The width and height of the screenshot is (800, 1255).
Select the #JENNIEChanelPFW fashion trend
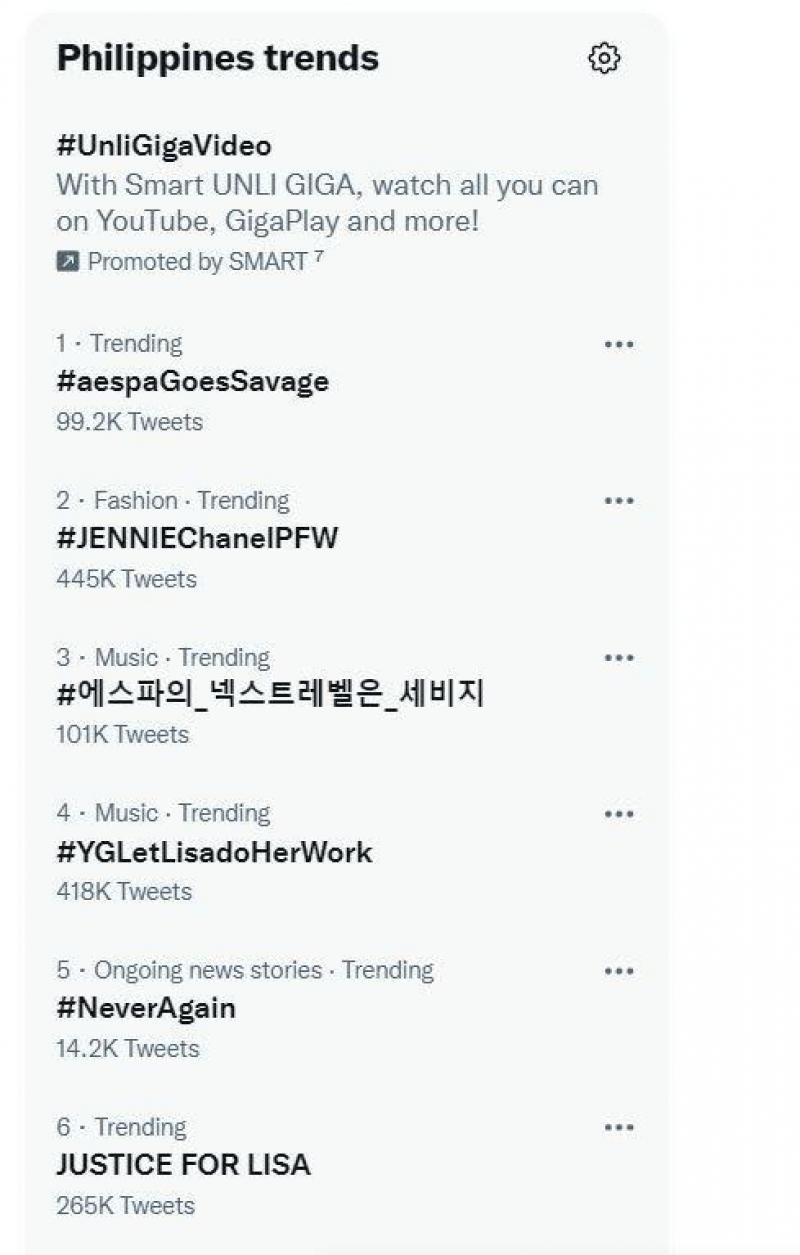pyautogui.click(x=198, y=539)
